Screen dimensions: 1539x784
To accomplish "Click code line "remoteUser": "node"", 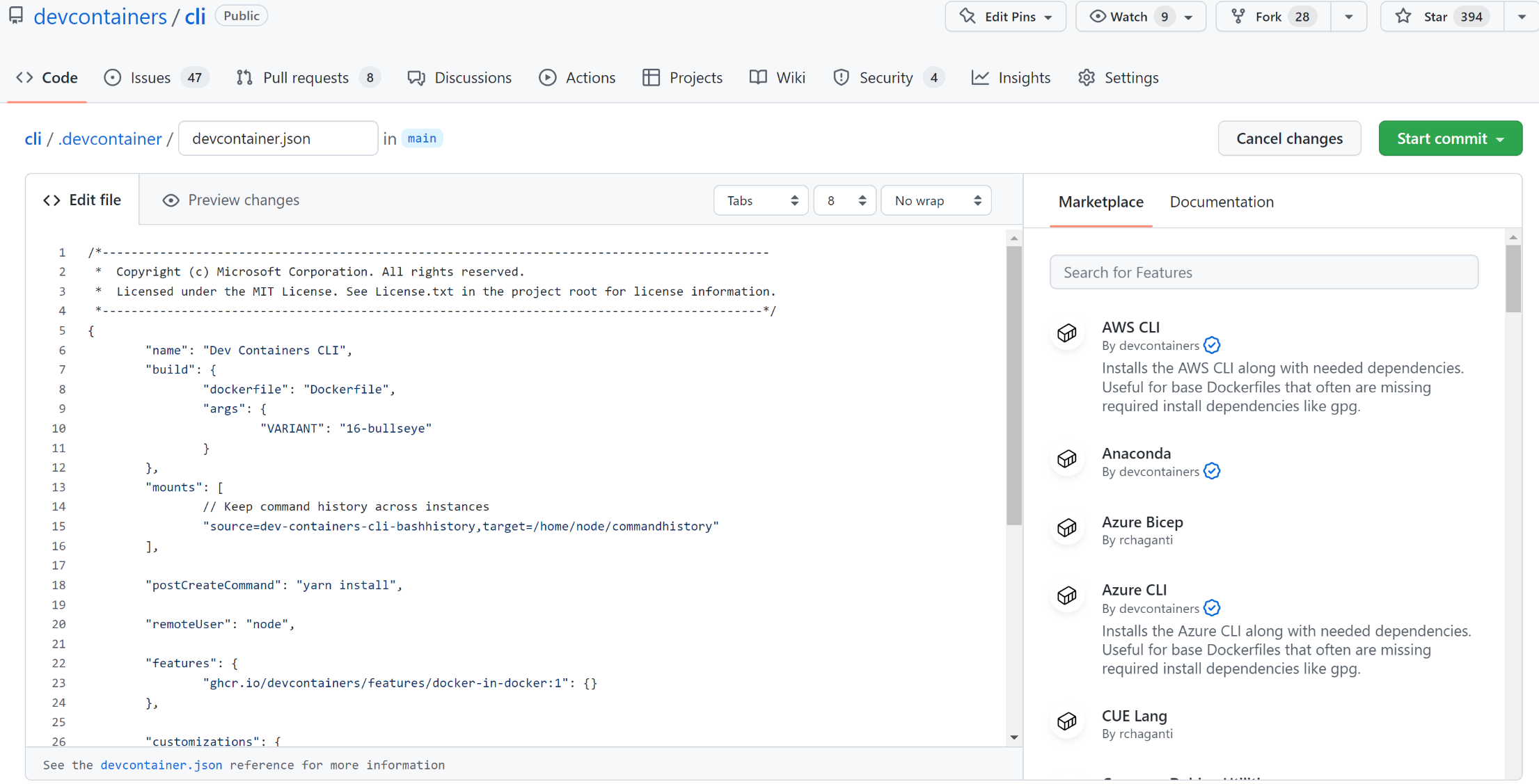I will [220, 624].
